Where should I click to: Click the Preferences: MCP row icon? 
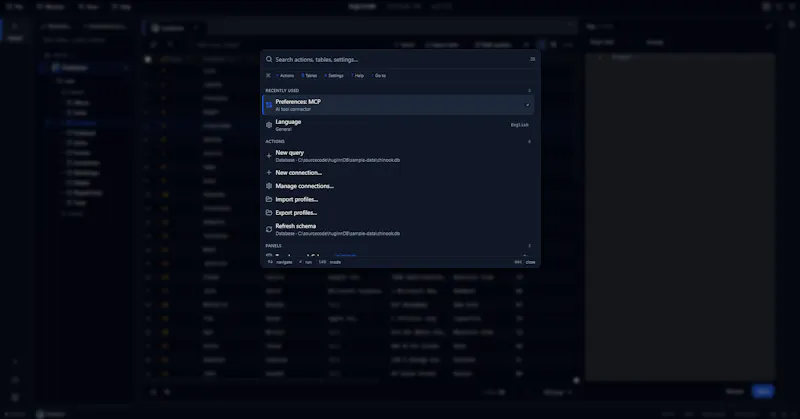pos(269,105)
